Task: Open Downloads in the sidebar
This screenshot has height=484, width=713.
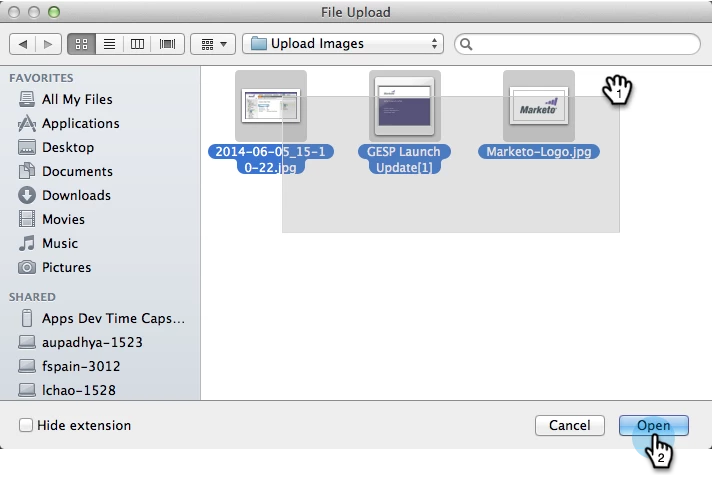Action: coord(76,195)
